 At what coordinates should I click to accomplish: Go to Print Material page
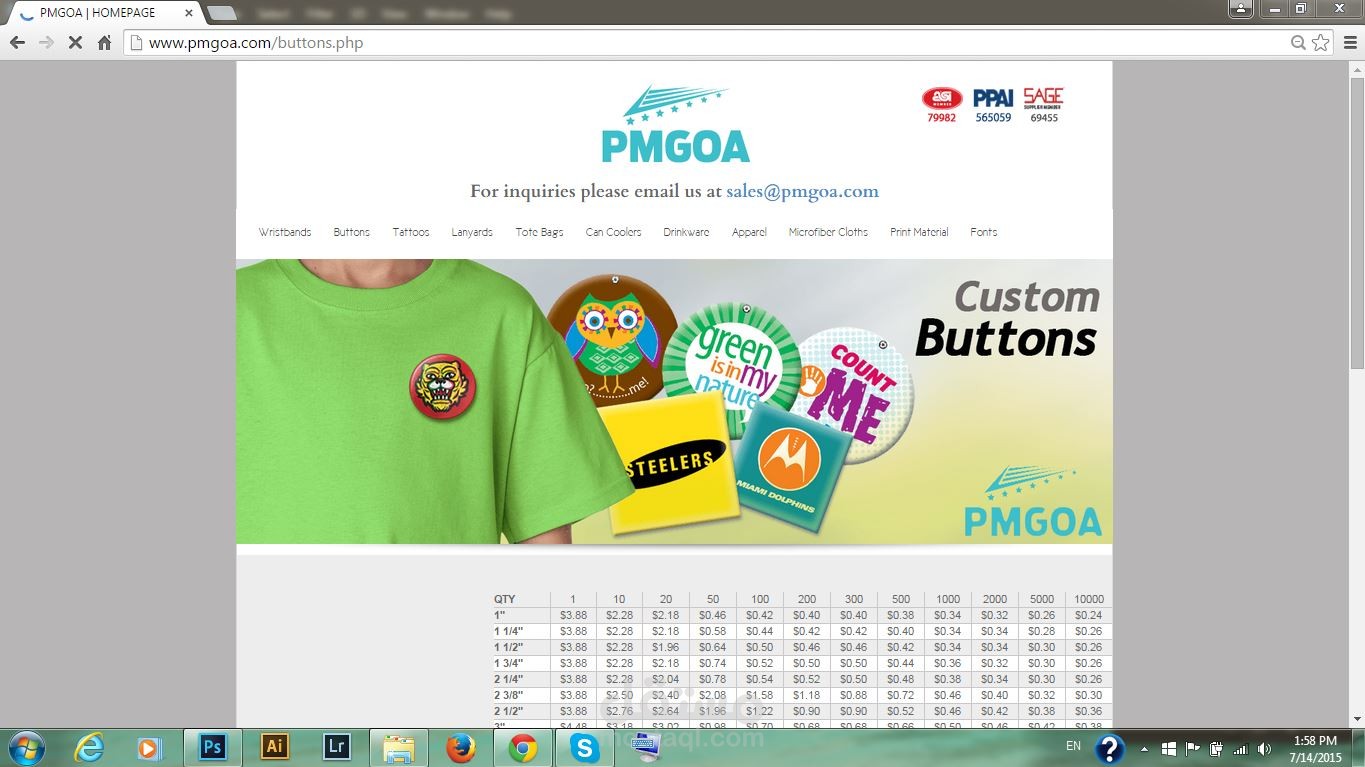pos(919,232)
